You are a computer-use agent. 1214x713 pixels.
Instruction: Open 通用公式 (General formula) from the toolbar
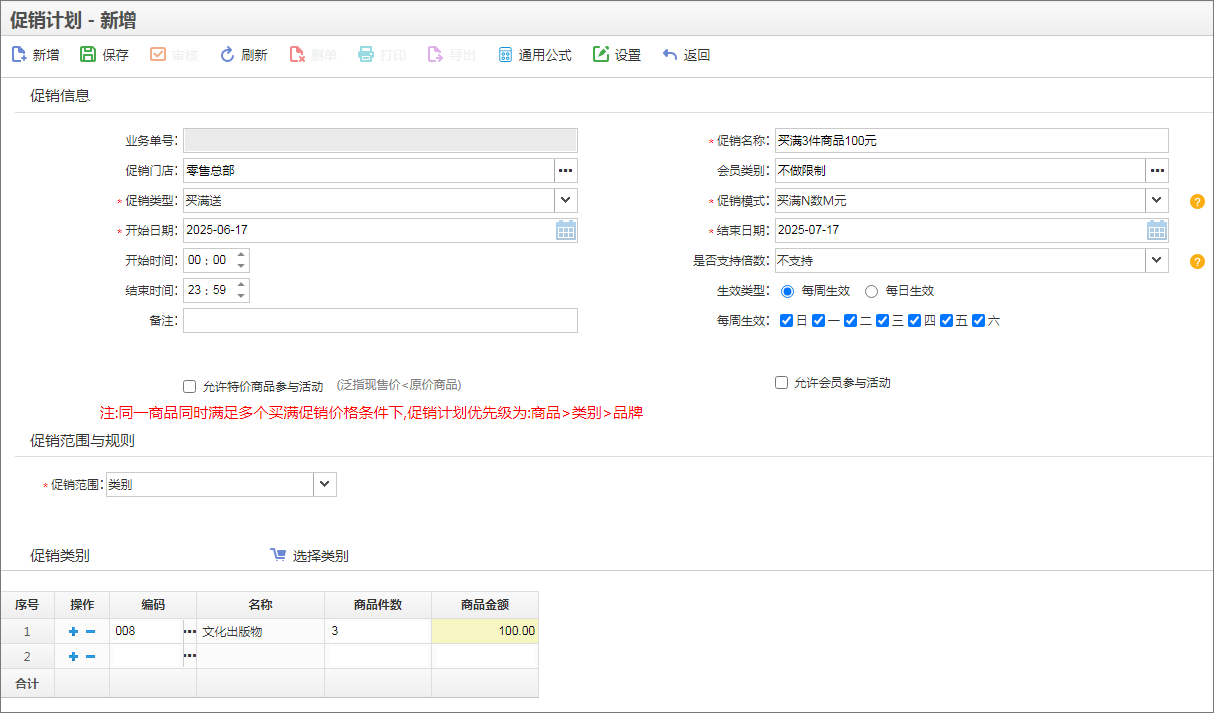point(535,55)
